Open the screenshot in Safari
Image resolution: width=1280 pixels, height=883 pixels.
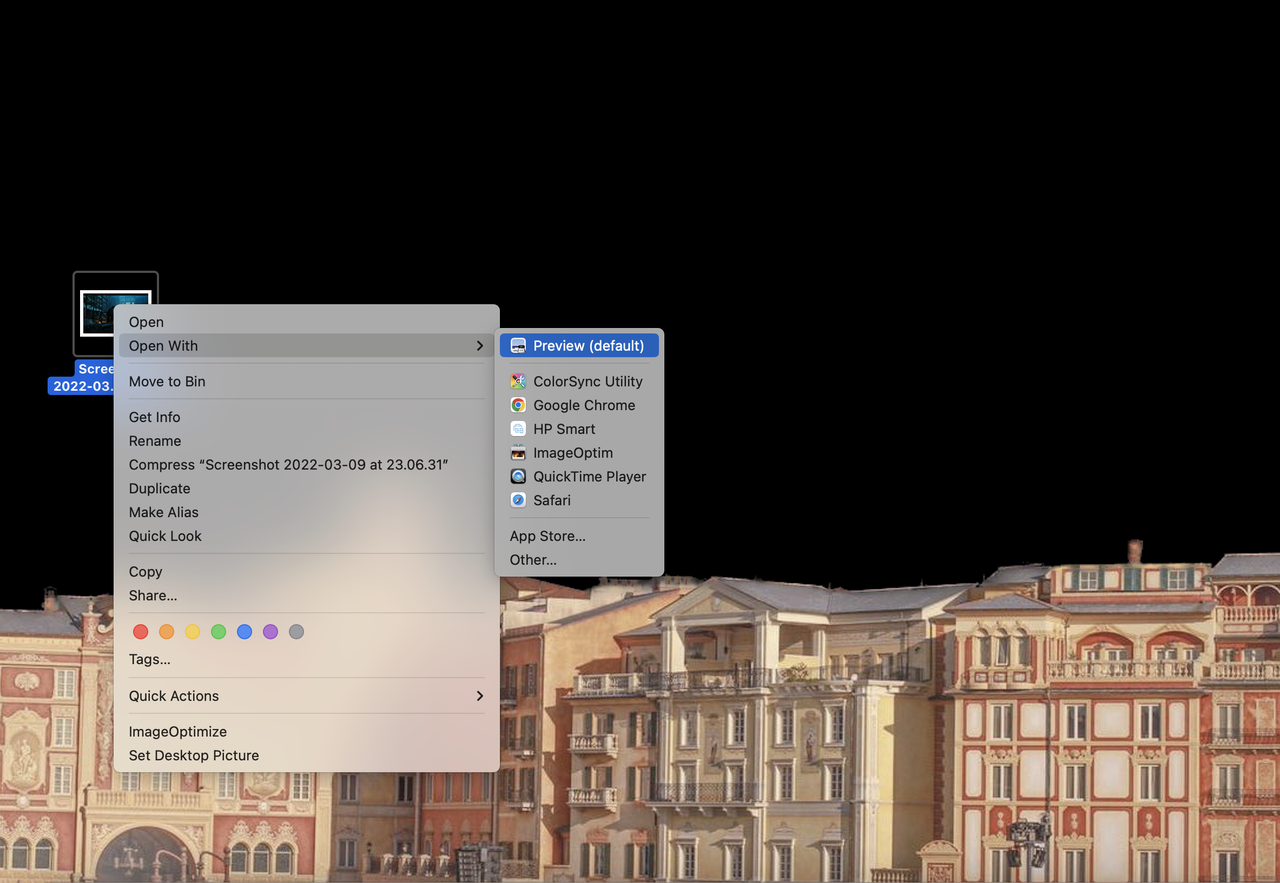pos(551,500)
